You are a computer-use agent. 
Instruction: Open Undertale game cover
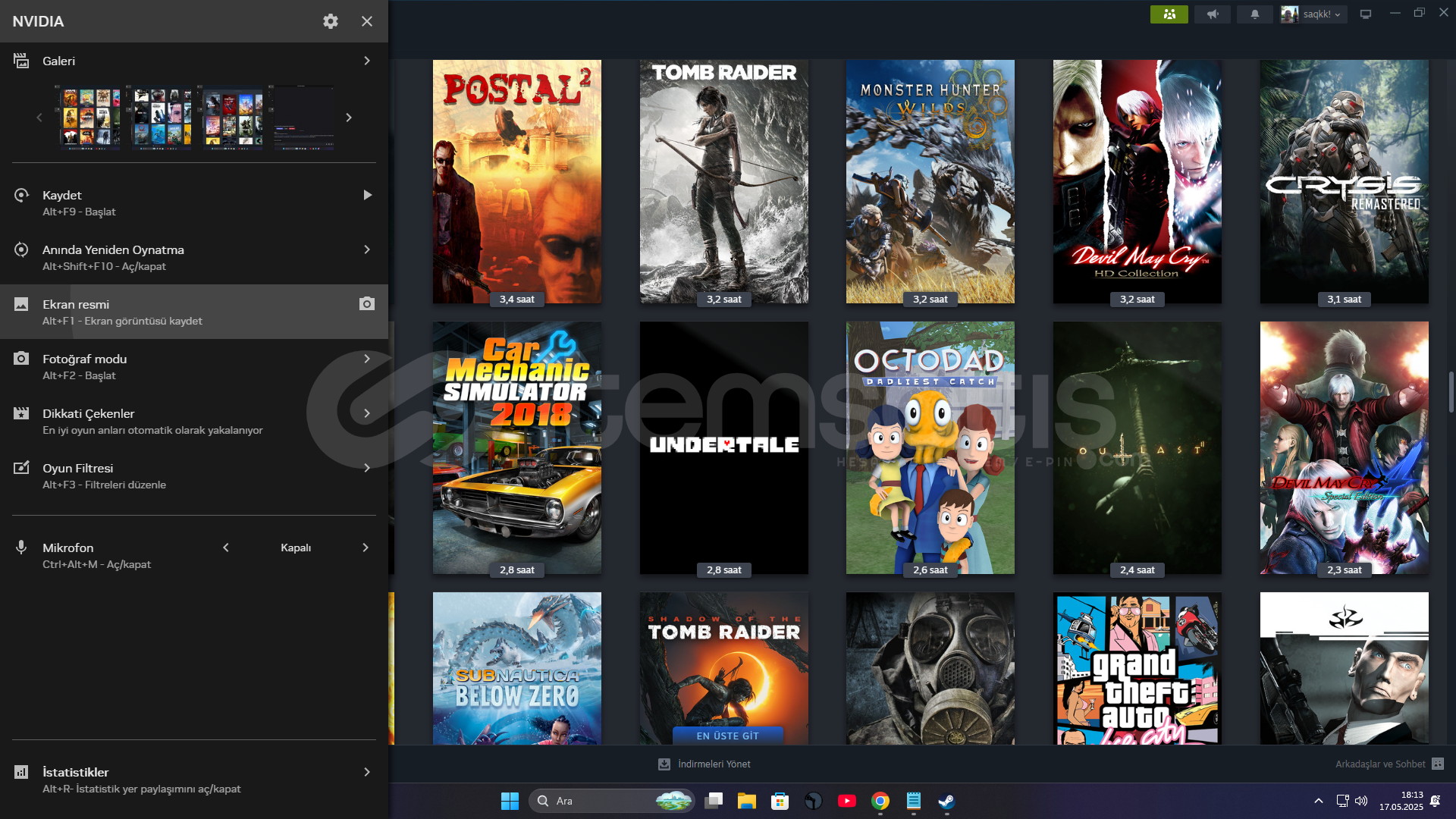click(724, 447)
